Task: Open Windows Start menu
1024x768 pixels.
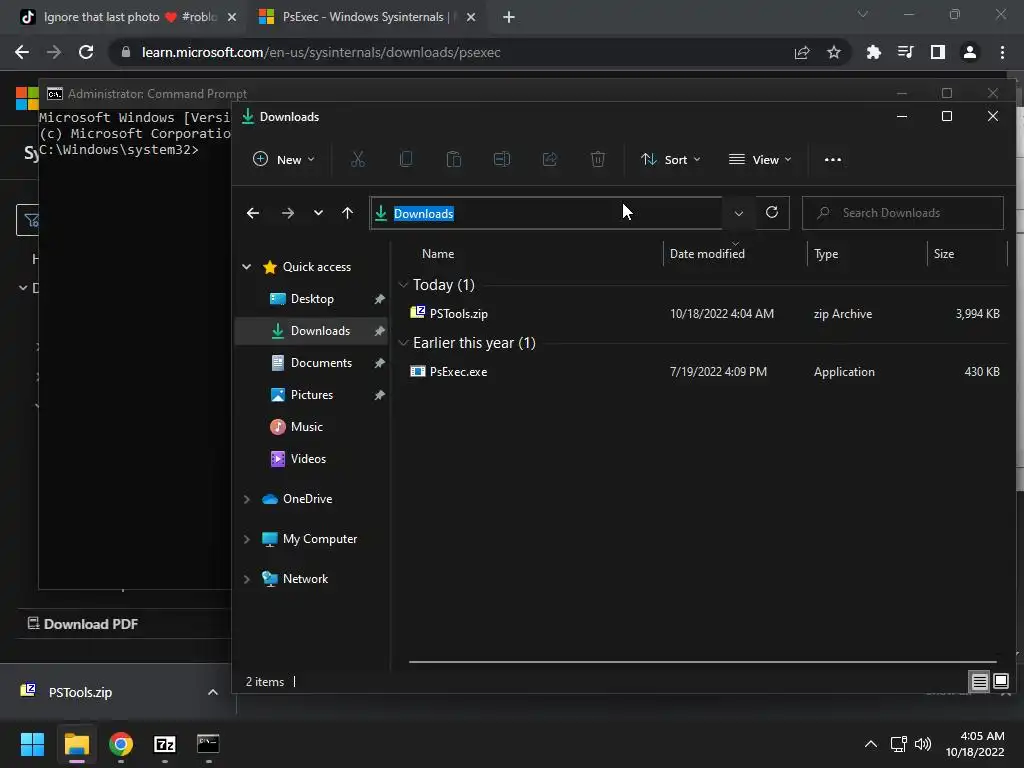Action: (x=32, y=744)
